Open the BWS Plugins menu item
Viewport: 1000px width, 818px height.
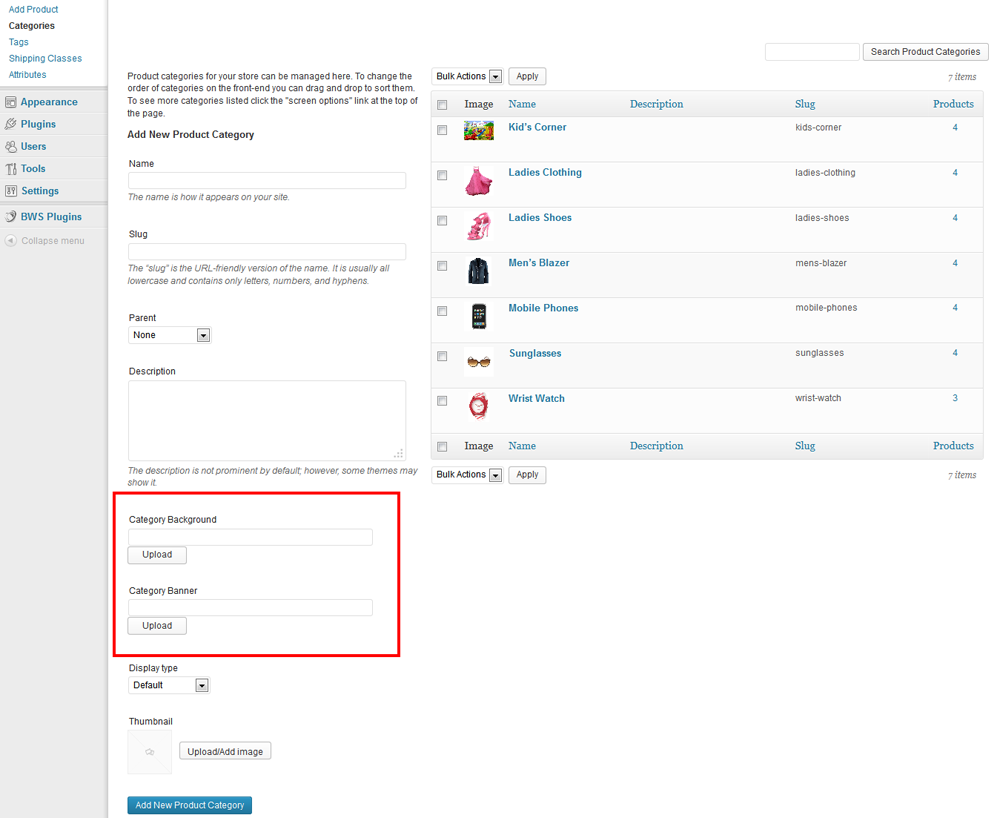(51, 217)
